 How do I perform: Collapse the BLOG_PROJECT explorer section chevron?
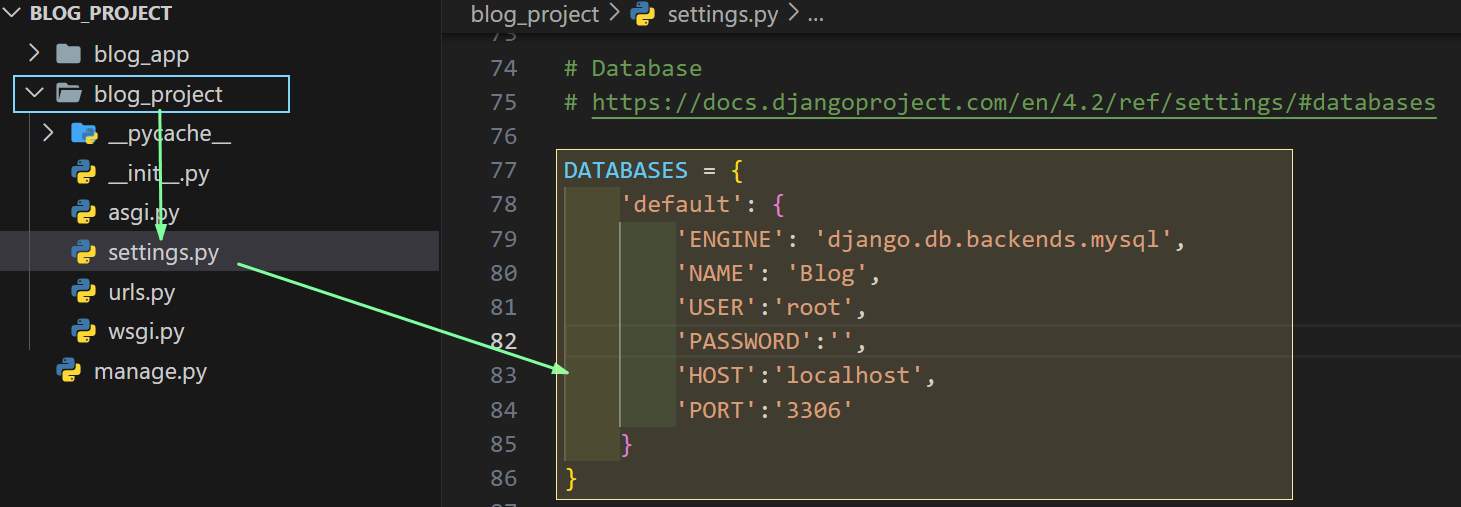pos(13,14)
